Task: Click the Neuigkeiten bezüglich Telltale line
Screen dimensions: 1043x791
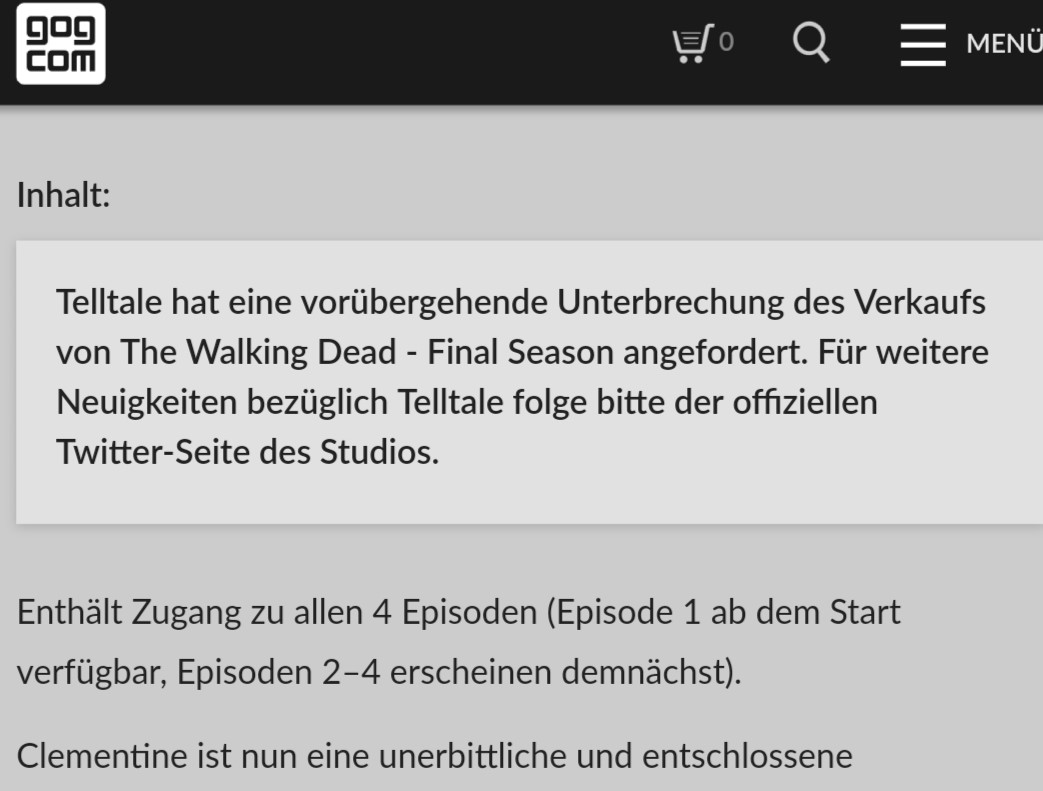Action: pyautogui.click(x=467, y=402)
